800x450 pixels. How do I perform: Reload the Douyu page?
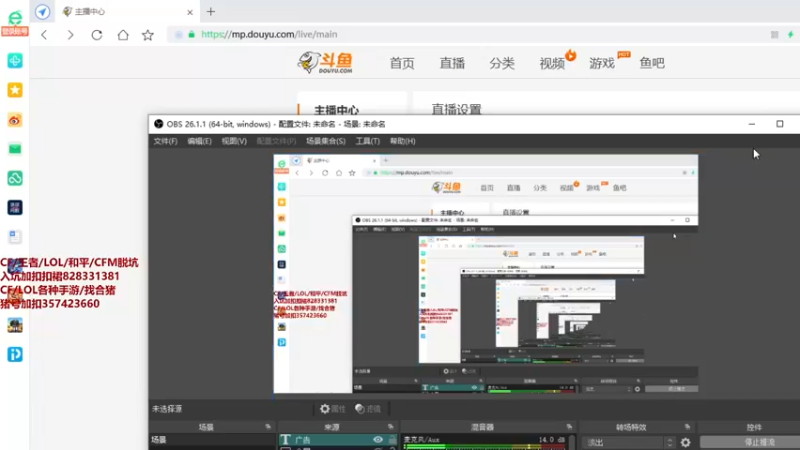click(x=97, y=35)
